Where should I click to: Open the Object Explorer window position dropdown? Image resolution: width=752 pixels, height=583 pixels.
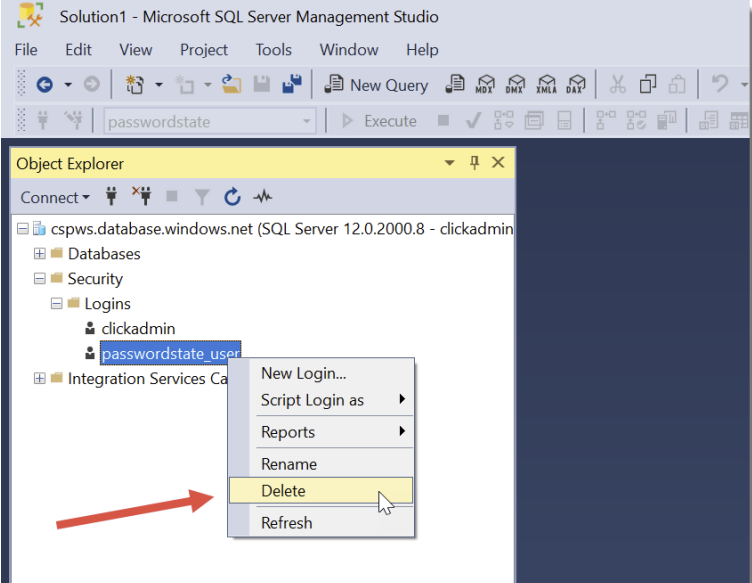[x=449, y=163]
